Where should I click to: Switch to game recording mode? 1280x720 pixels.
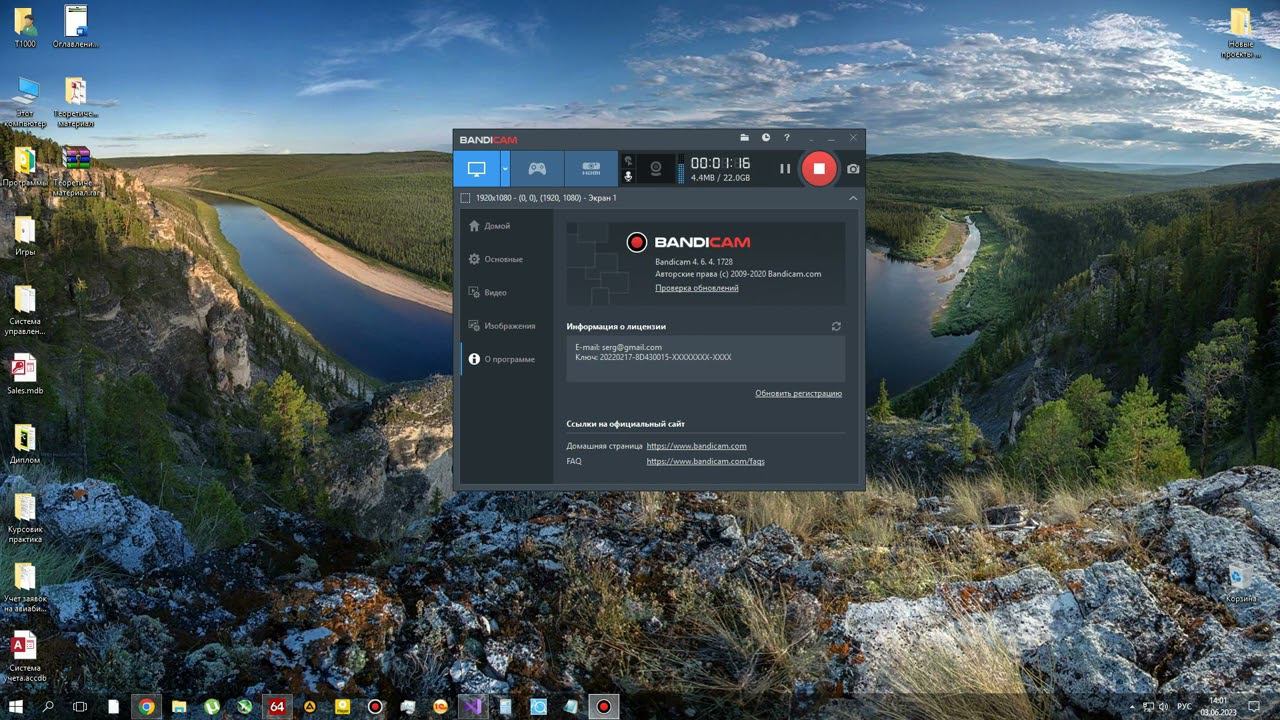[537, 169]
